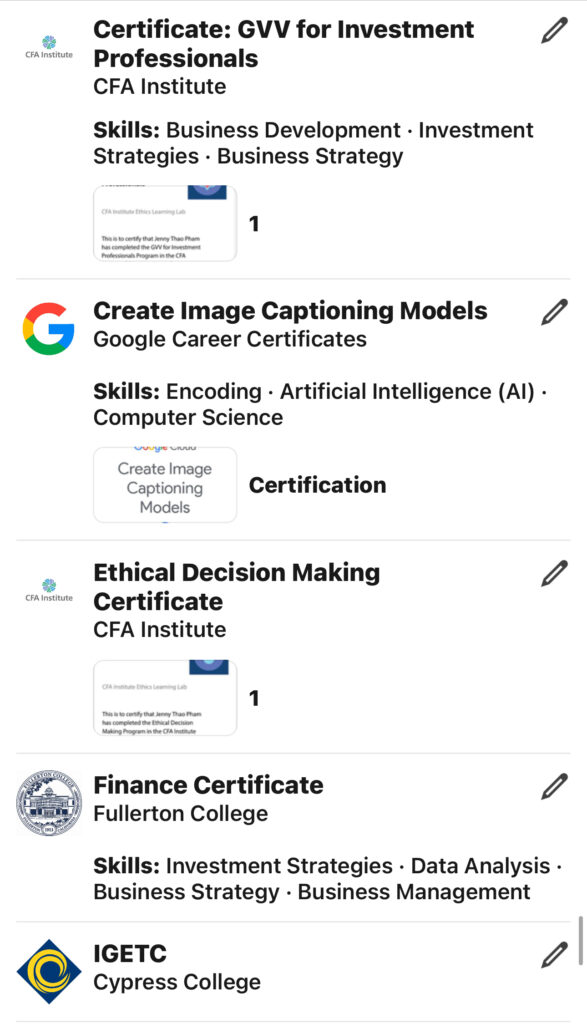Open the Certification media label link
Screen dimensions: 587x1024
click(317, 485)
